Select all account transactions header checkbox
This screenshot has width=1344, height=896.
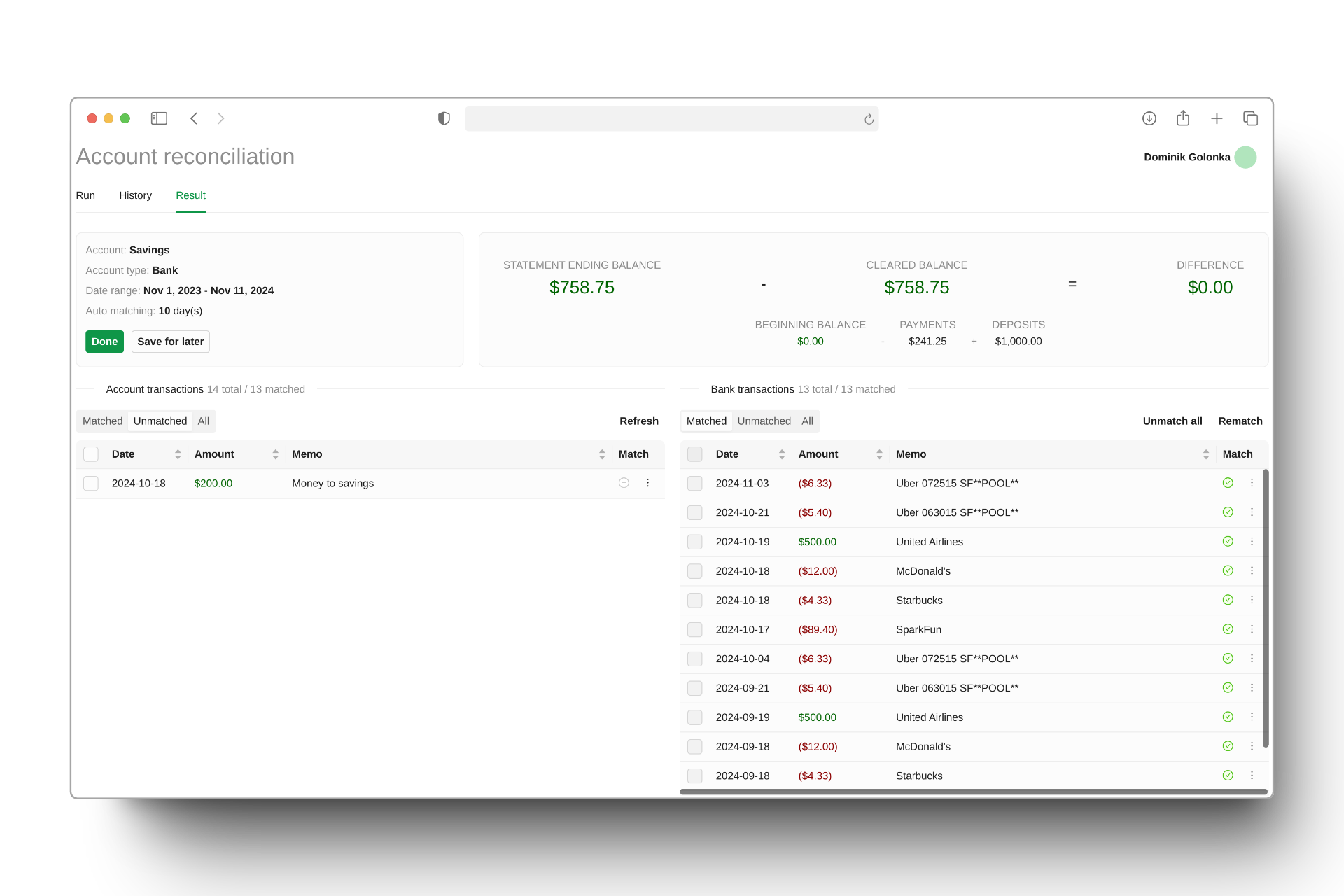pyautogui.click(x=91, y=454)
